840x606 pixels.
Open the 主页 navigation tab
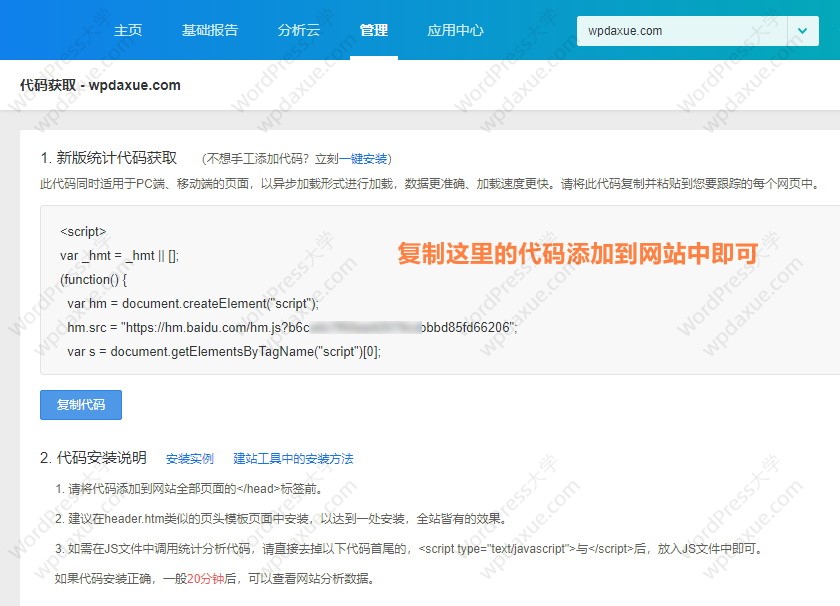coord(128,30)
